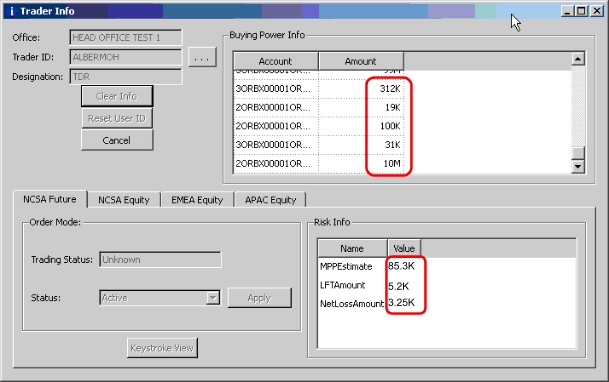Viewport: 609px width, 382px height.
Task: Select the account row with amount 100K
Action: click(318, 126)
